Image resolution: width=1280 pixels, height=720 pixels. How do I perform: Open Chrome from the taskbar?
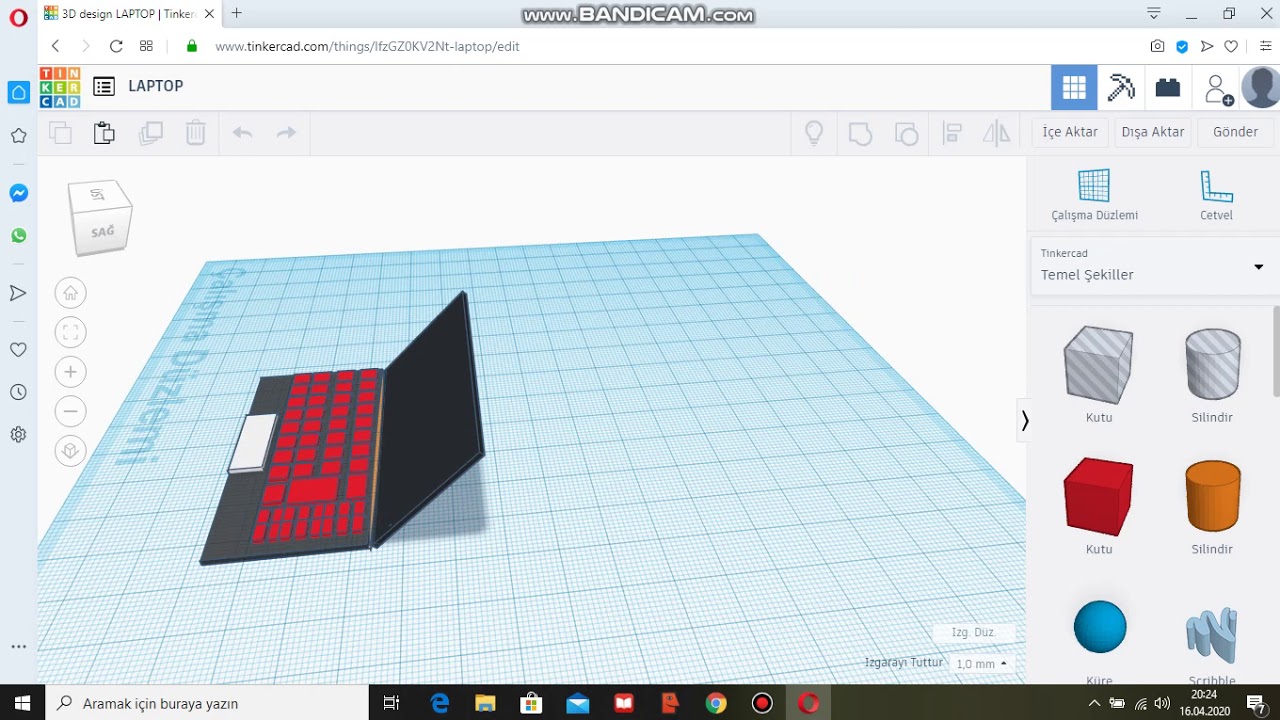(716, 703)
